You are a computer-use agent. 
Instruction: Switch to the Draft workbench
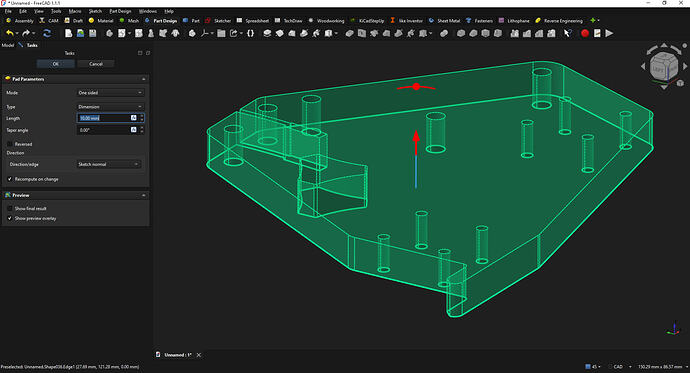73,21
